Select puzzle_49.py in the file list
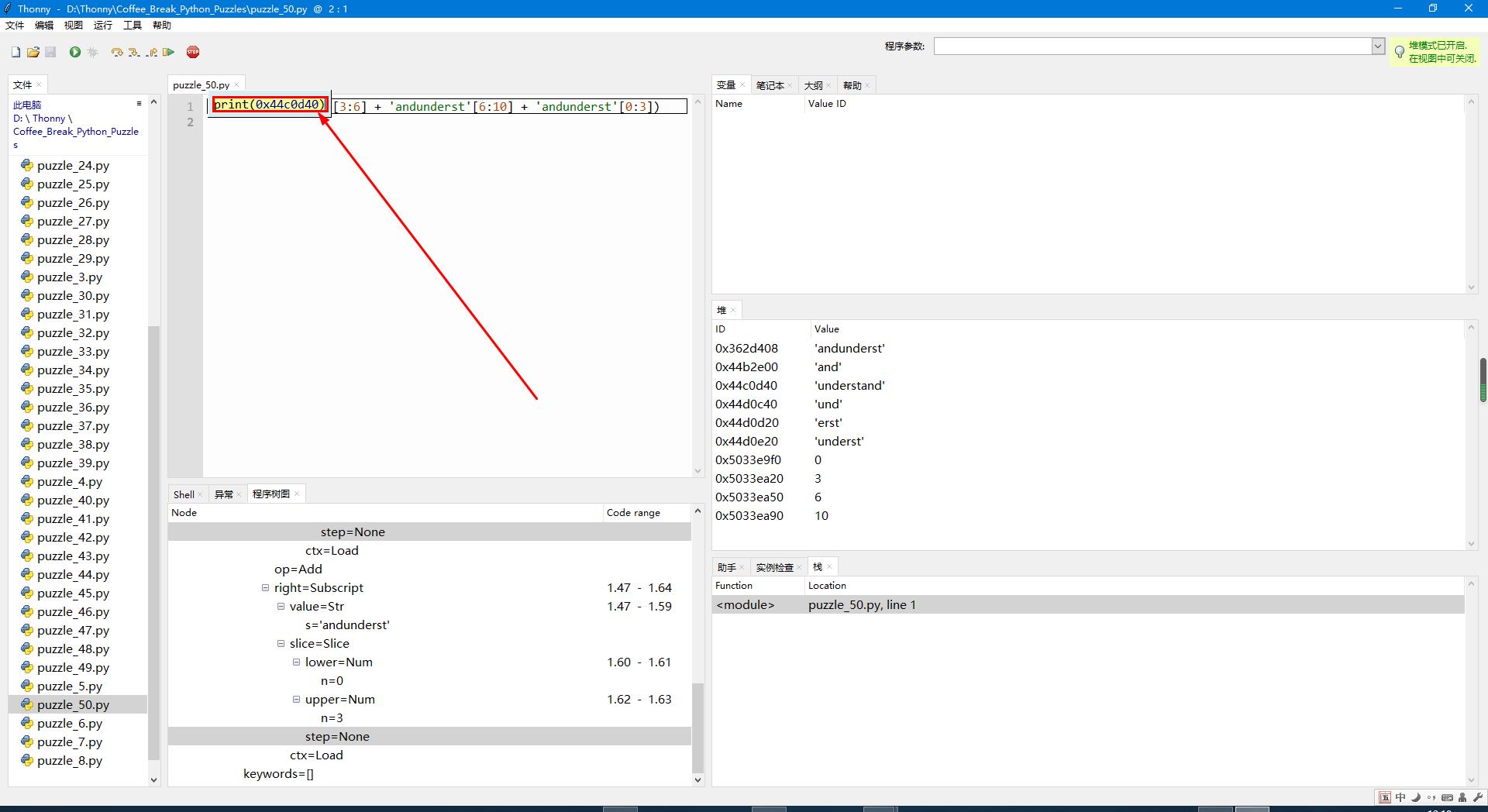The image size is (1488, 812). [x=73, y=668]
